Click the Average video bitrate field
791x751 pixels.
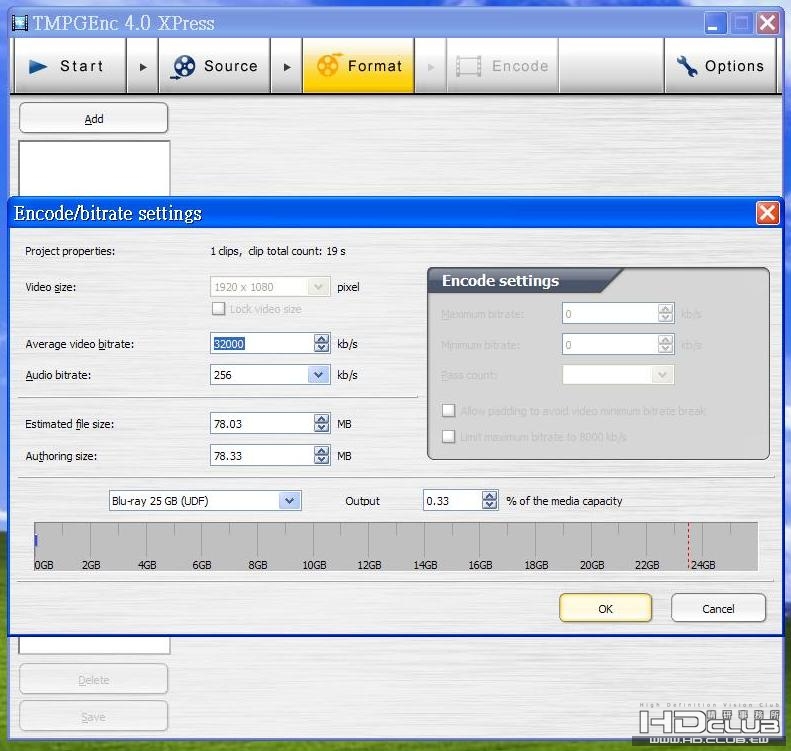[x=261, y=343]
